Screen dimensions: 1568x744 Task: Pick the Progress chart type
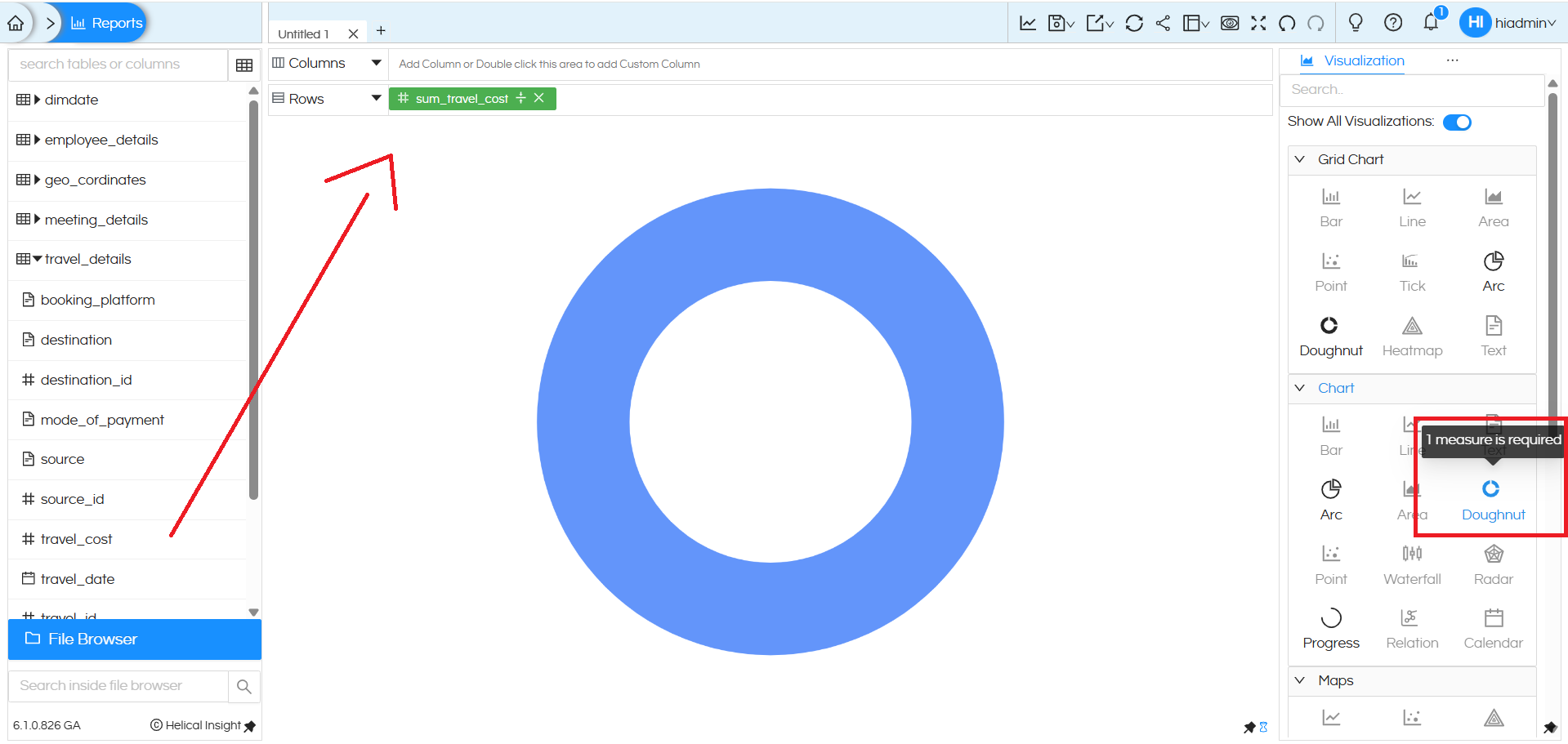[x=1330, y=627]
